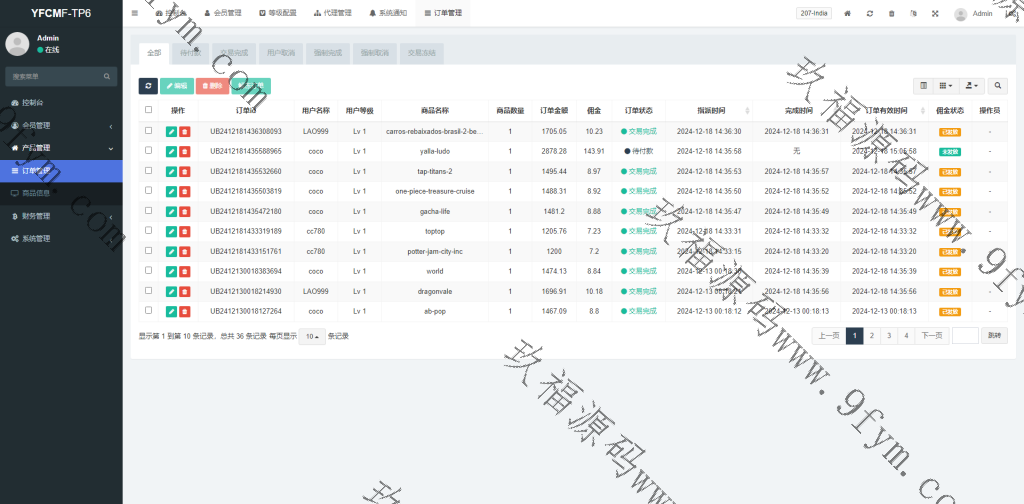
Task: Expand 会员管理 in the sidebar
Action: click(x=60, y=125)
